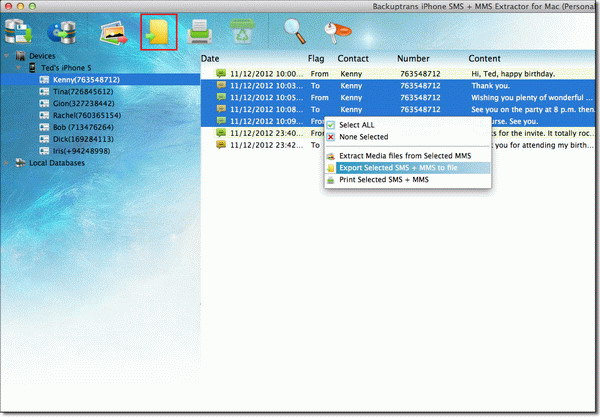This screenshot has height=417, width=600.
Task: Click message icon of 10:08 row
Action: pyautogui.click(x=221, y=109)
